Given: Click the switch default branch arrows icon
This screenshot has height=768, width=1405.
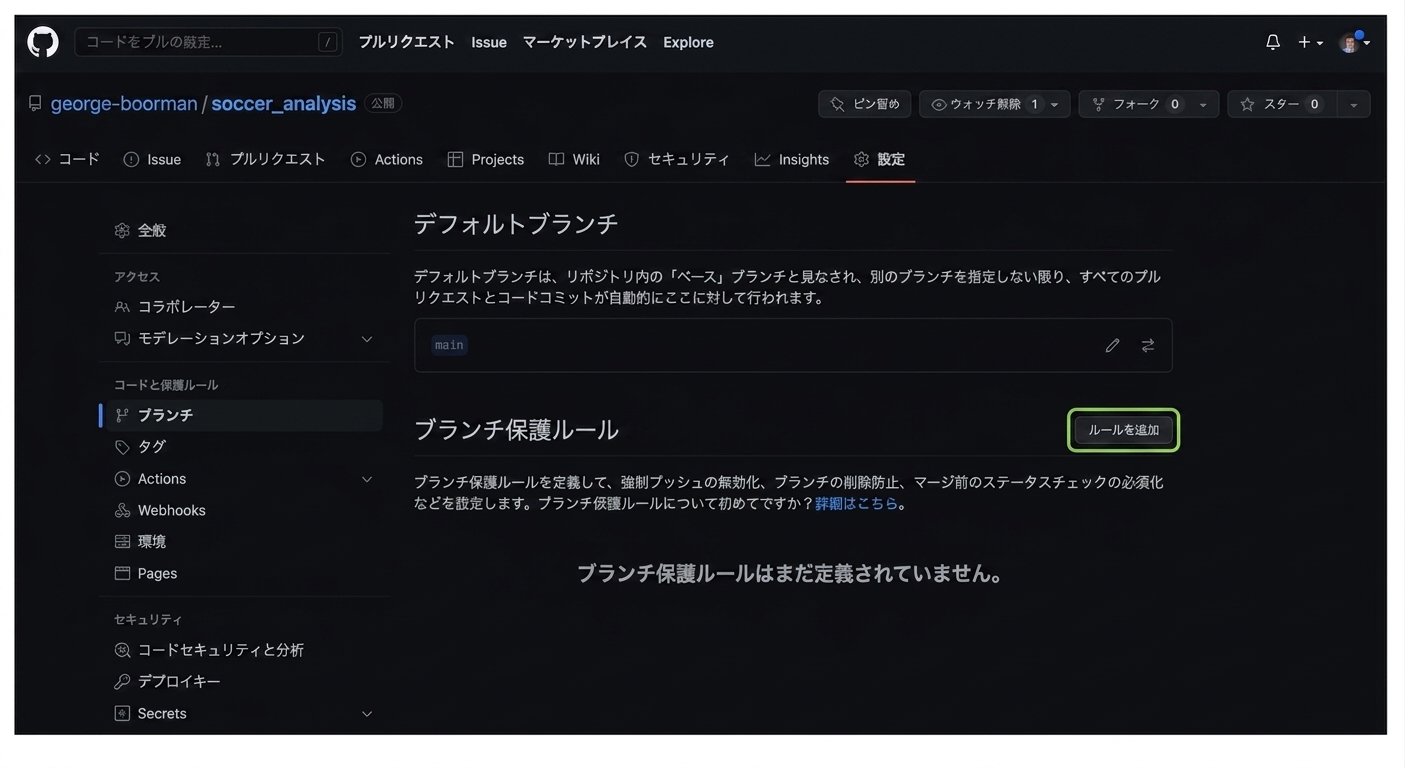Looking at the screenshot, I should pos(1148,345).
